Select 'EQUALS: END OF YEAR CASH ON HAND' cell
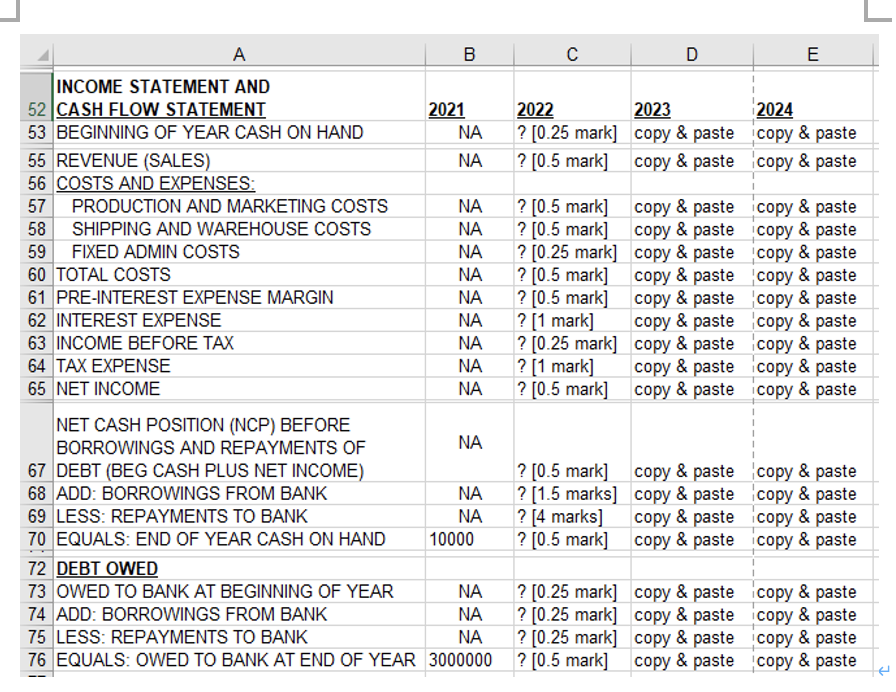This screenshot has width=896, height=692. tap(239, 539)
